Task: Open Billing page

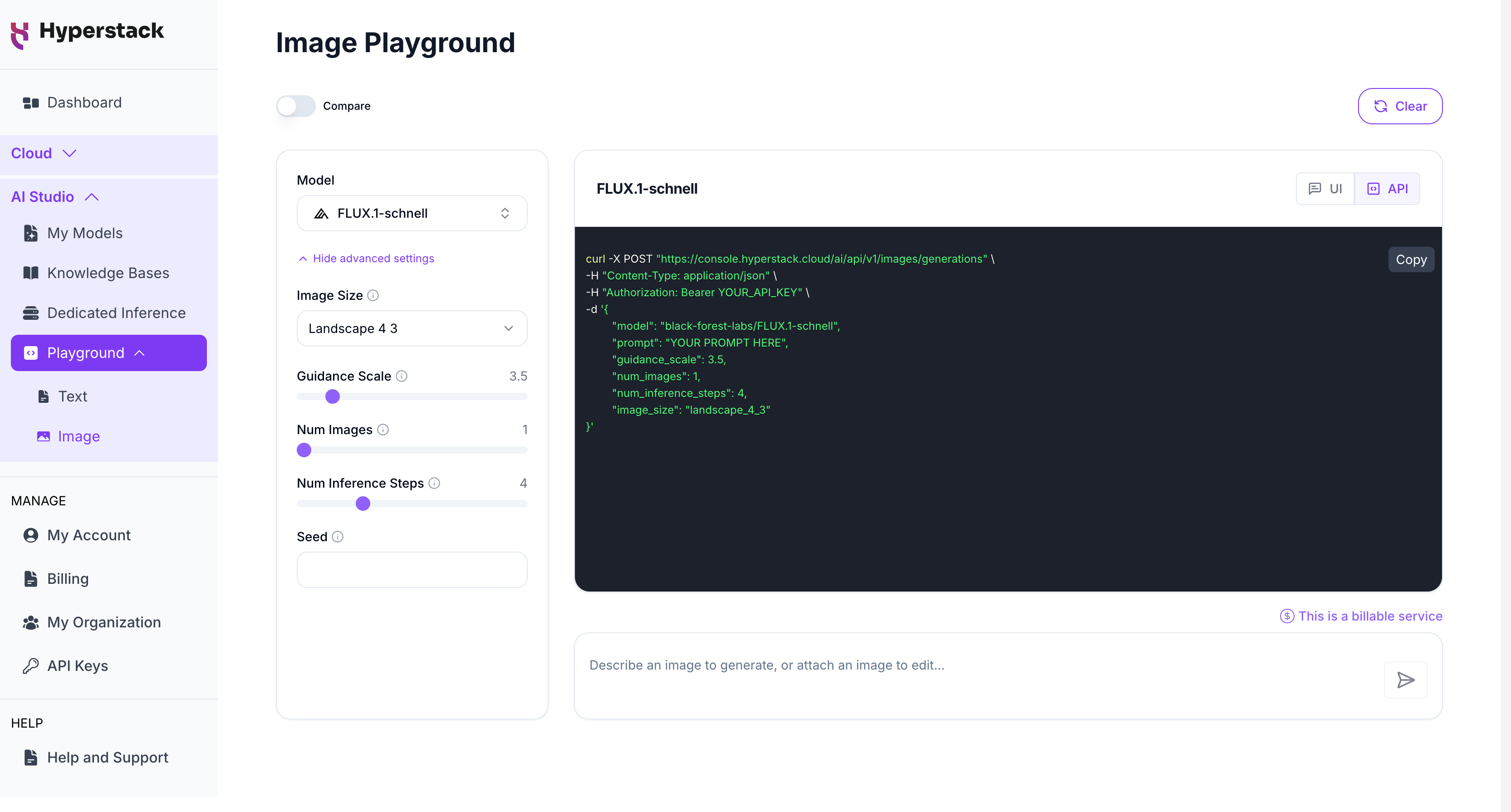Action: tap(108, 579)
